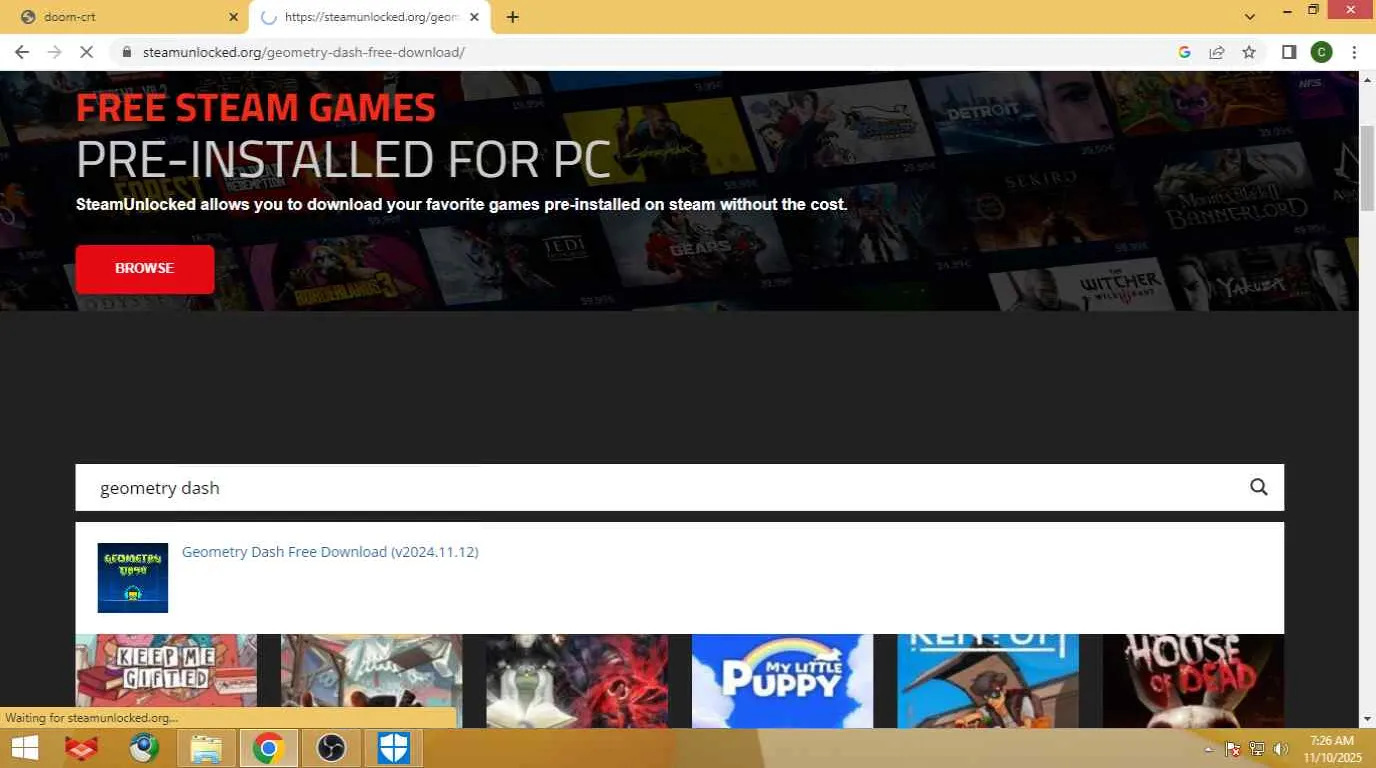Open the Google account icon in the address bar
Screen dimensions: 1376x768
click(1184, 52)
